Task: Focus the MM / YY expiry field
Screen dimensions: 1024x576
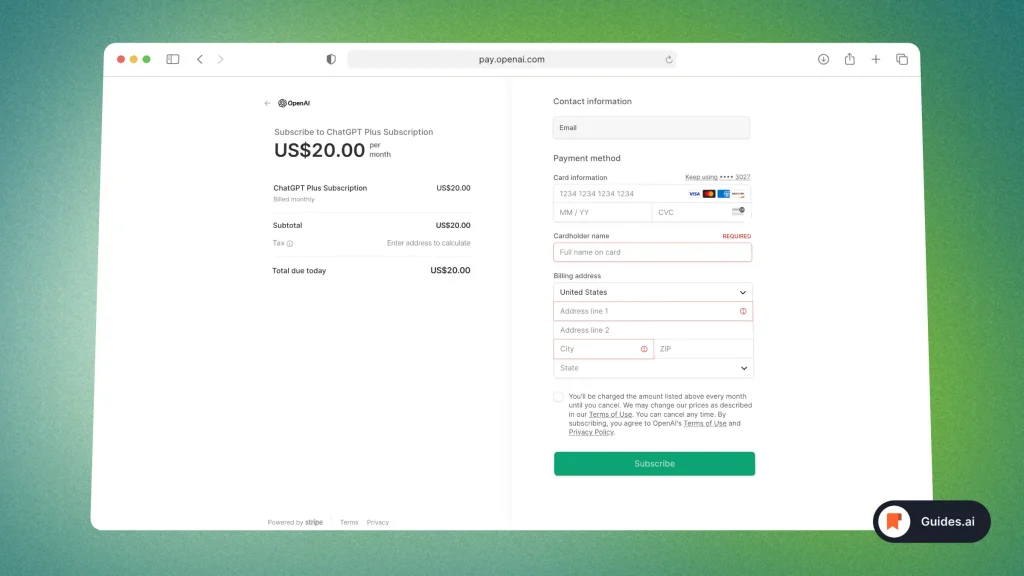Action: click(x=602, y=213)
